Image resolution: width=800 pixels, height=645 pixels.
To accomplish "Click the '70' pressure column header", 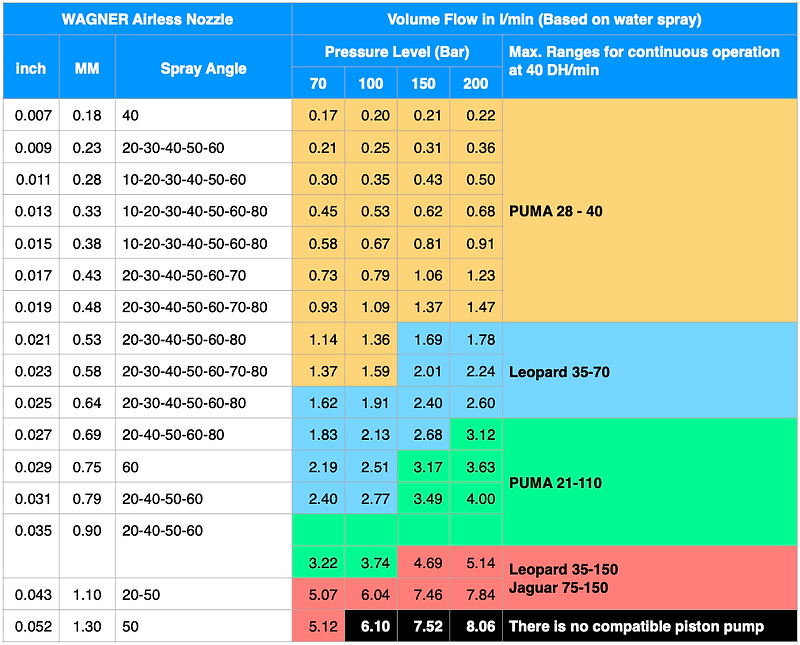I will pyautogui.click(x=318, y=83).
